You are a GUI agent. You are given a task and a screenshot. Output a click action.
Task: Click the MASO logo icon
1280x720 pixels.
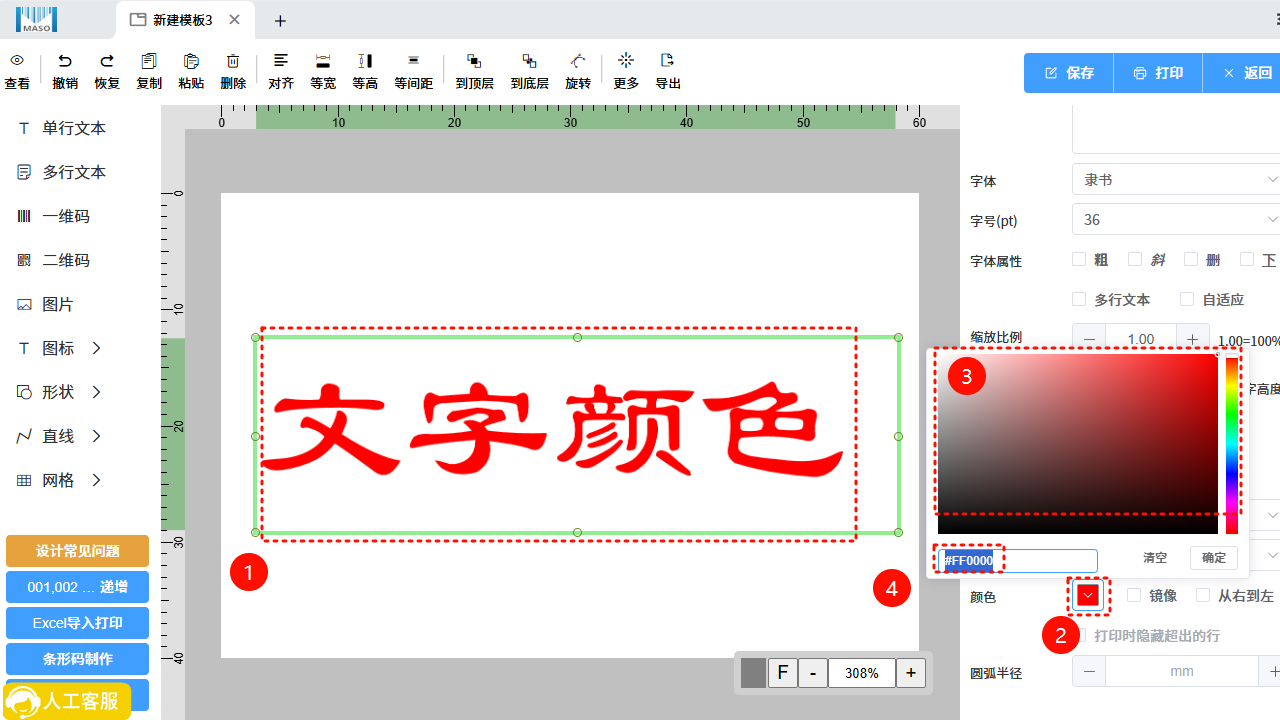(37, 19)
